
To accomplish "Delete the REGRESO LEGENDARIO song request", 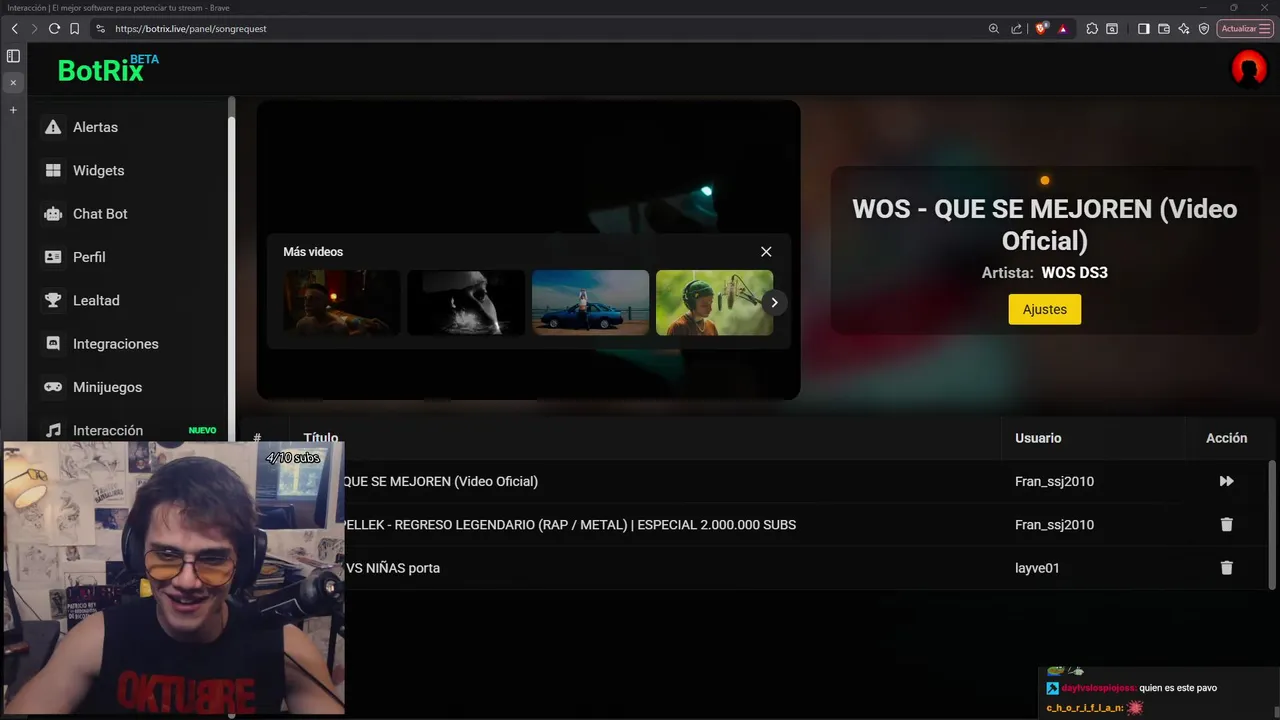I will click(x=1226, y=524).
